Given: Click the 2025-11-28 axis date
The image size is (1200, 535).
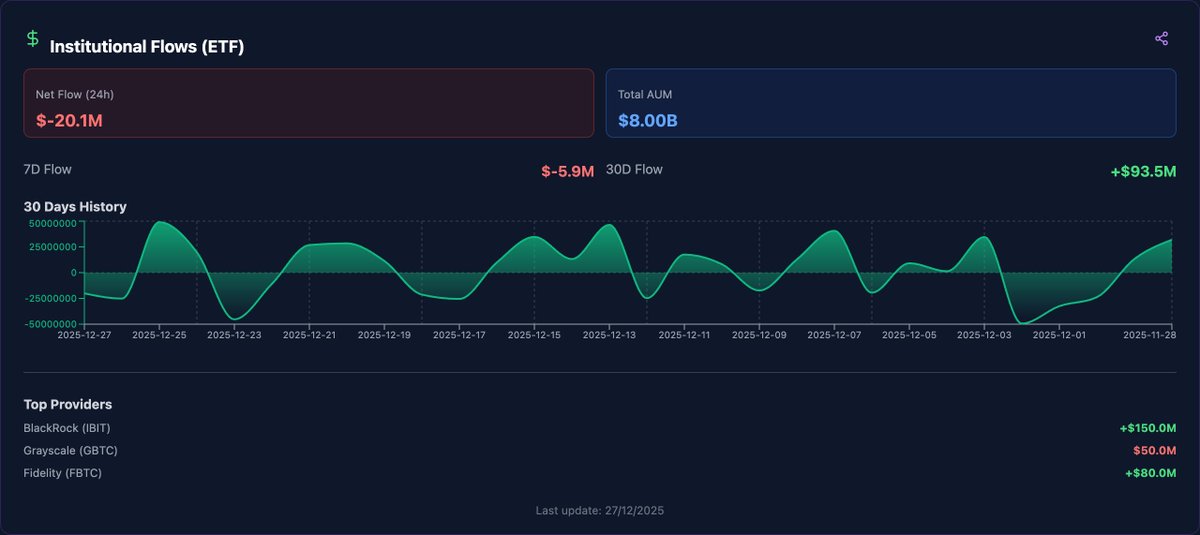Looking at the screenshot, I should (x=1150, y=336).
